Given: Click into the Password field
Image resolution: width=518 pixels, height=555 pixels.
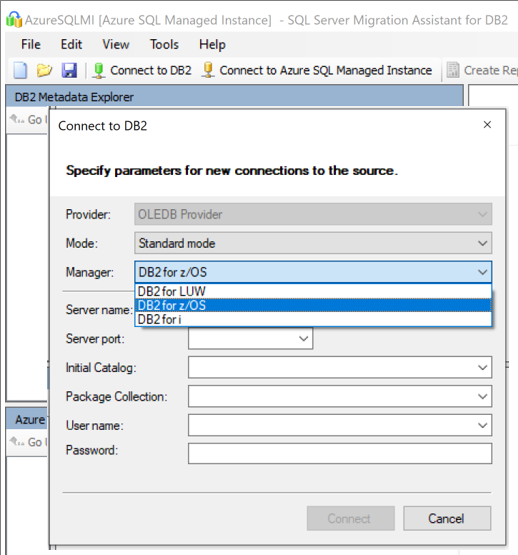Looking at the screenshot, I should pyautogui.click(x=340, y=453).
